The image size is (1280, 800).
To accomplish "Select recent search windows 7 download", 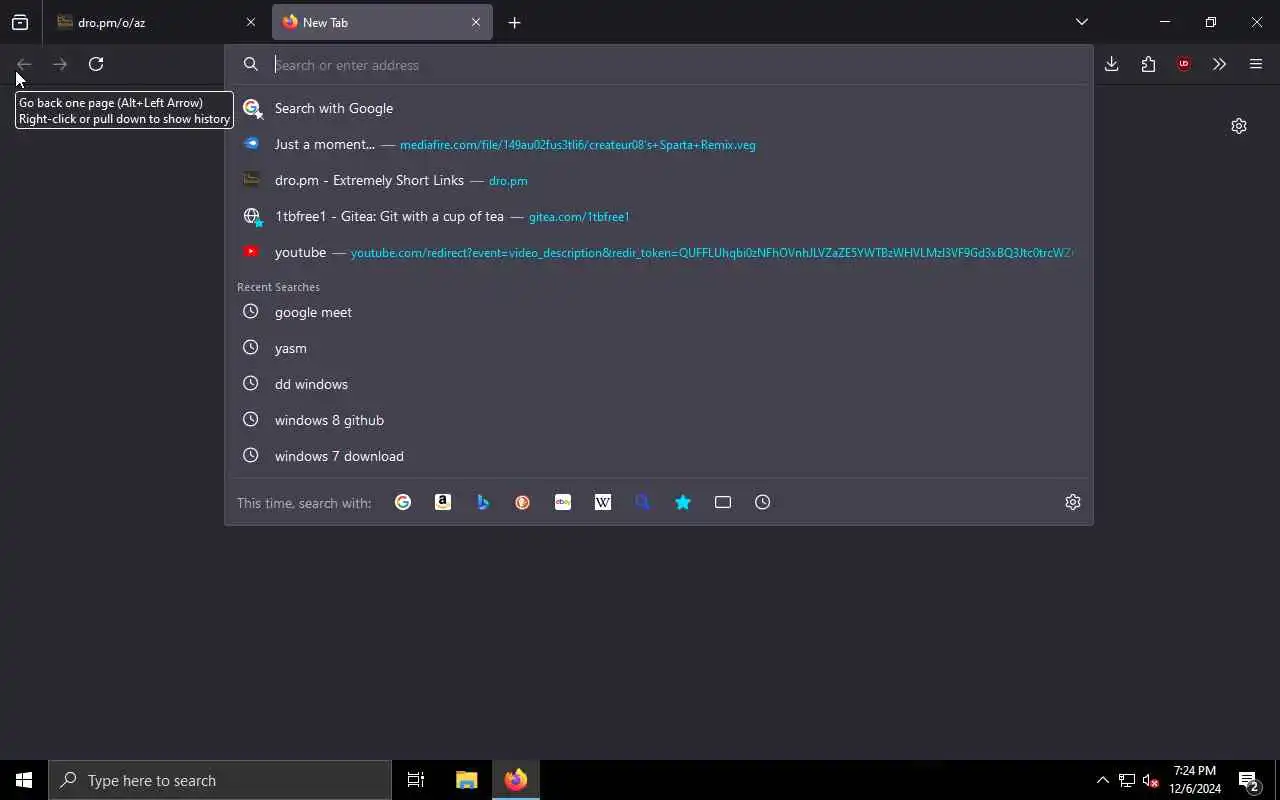I will 659,456.
